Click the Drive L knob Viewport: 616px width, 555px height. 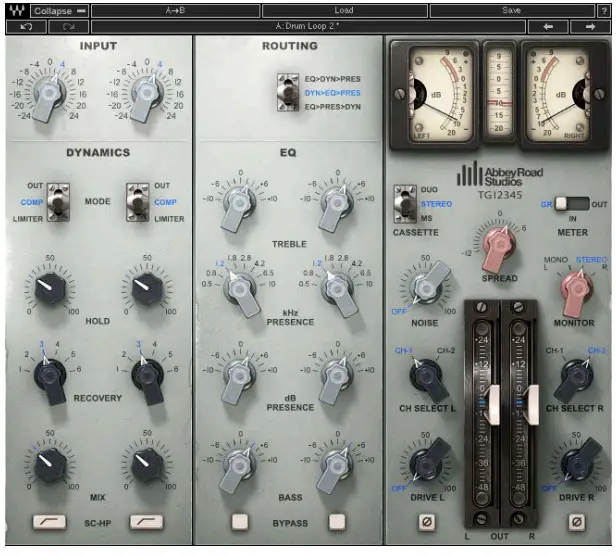427,465
